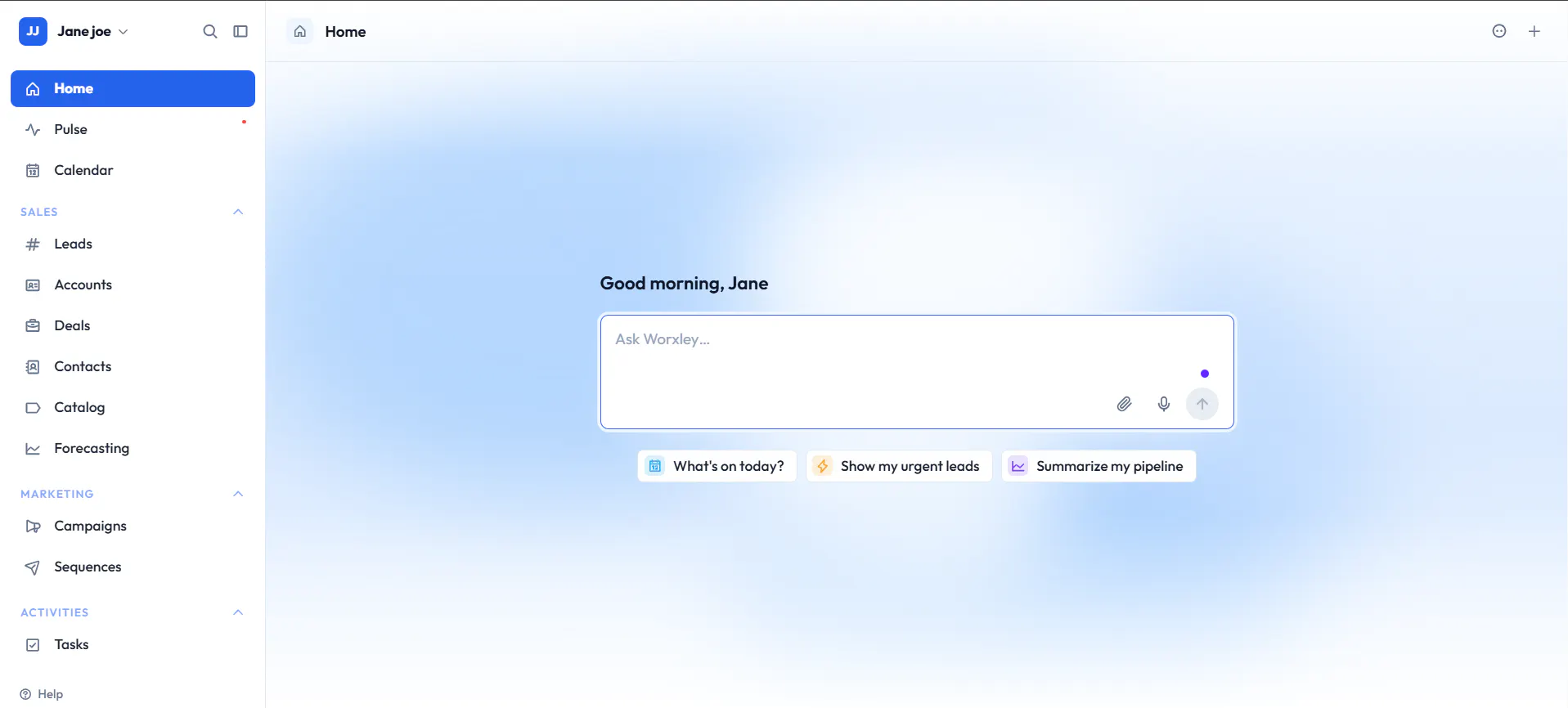The width and height of the screenshot is (1568, 708).
Task: Click the Accounts icon in sidebar
Action: [x=33, y=285]
